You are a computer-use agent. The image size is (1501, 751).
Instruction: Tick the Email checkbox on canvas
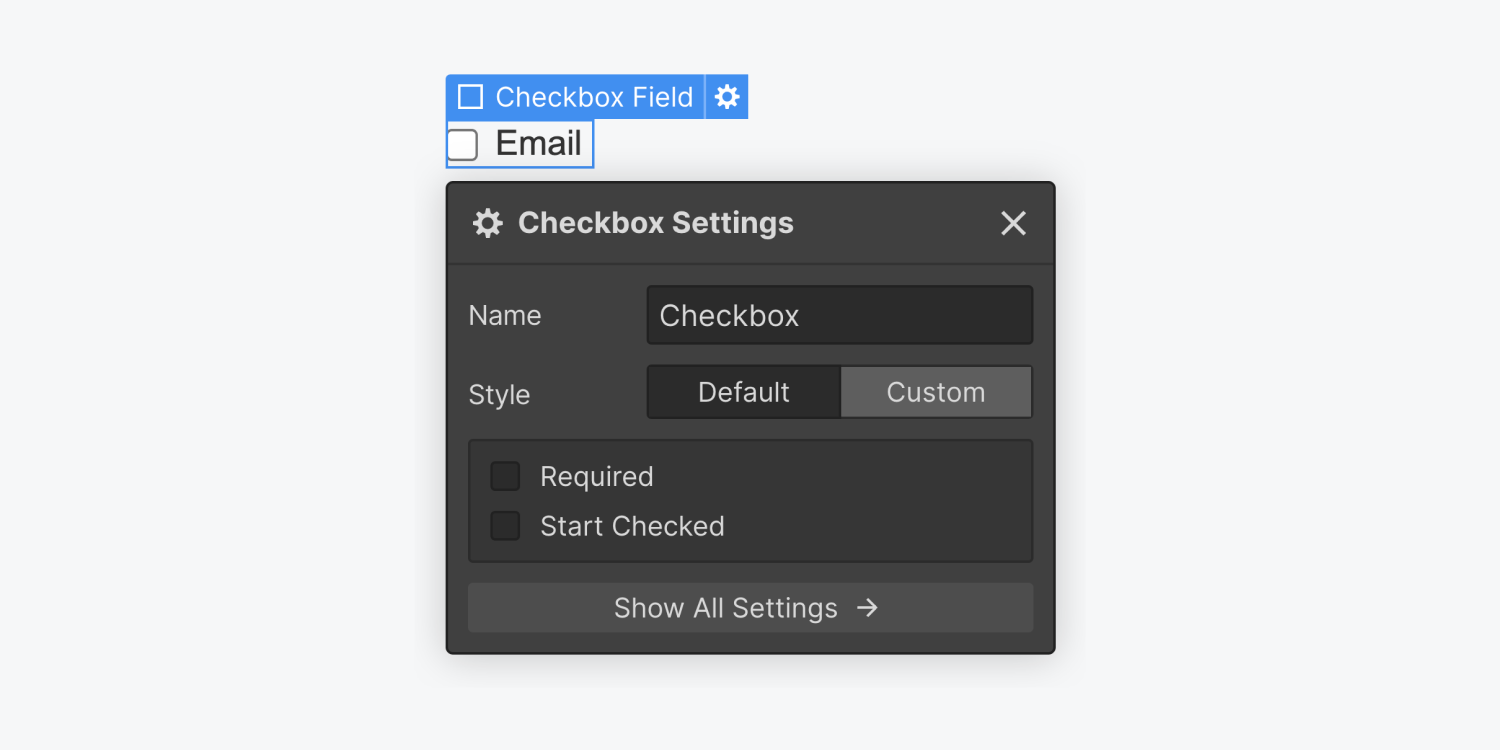(462, 145)
